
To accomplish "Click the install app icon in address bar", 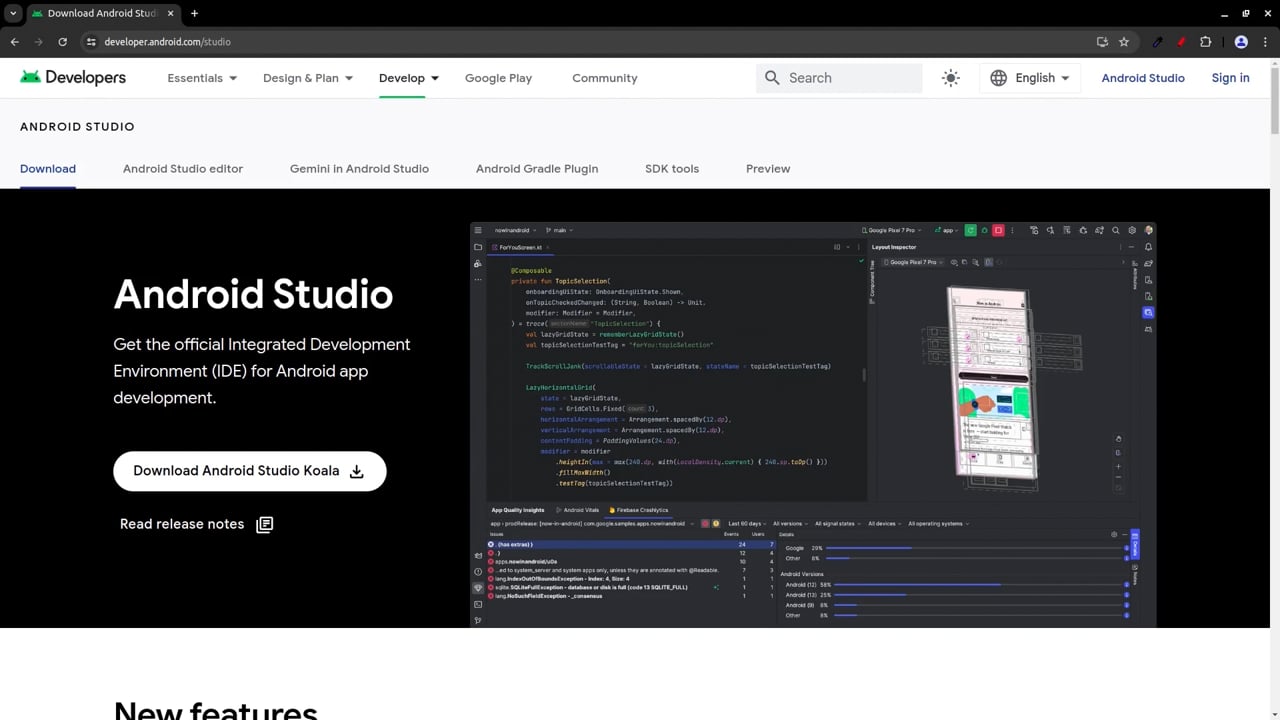I will click(x=1102, y=42).
